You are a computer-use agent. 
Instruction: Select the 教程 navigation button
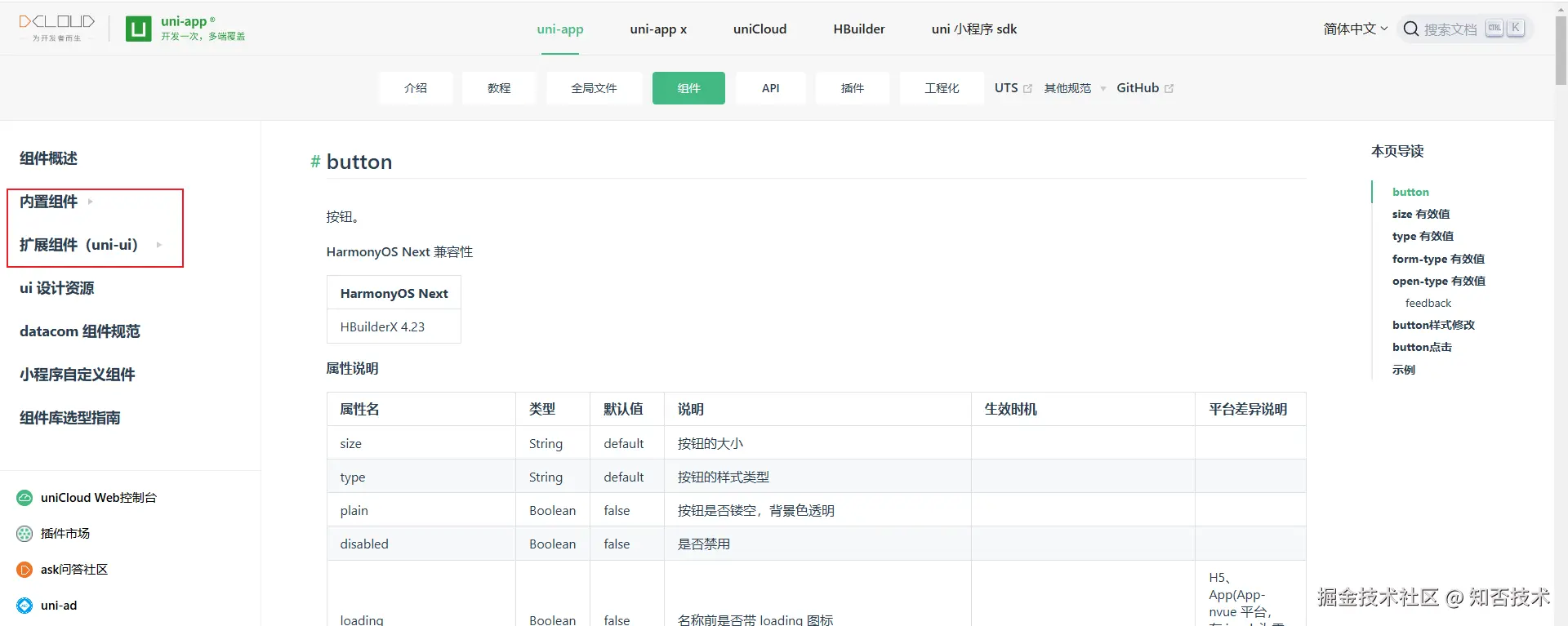[x=499, y=88]
